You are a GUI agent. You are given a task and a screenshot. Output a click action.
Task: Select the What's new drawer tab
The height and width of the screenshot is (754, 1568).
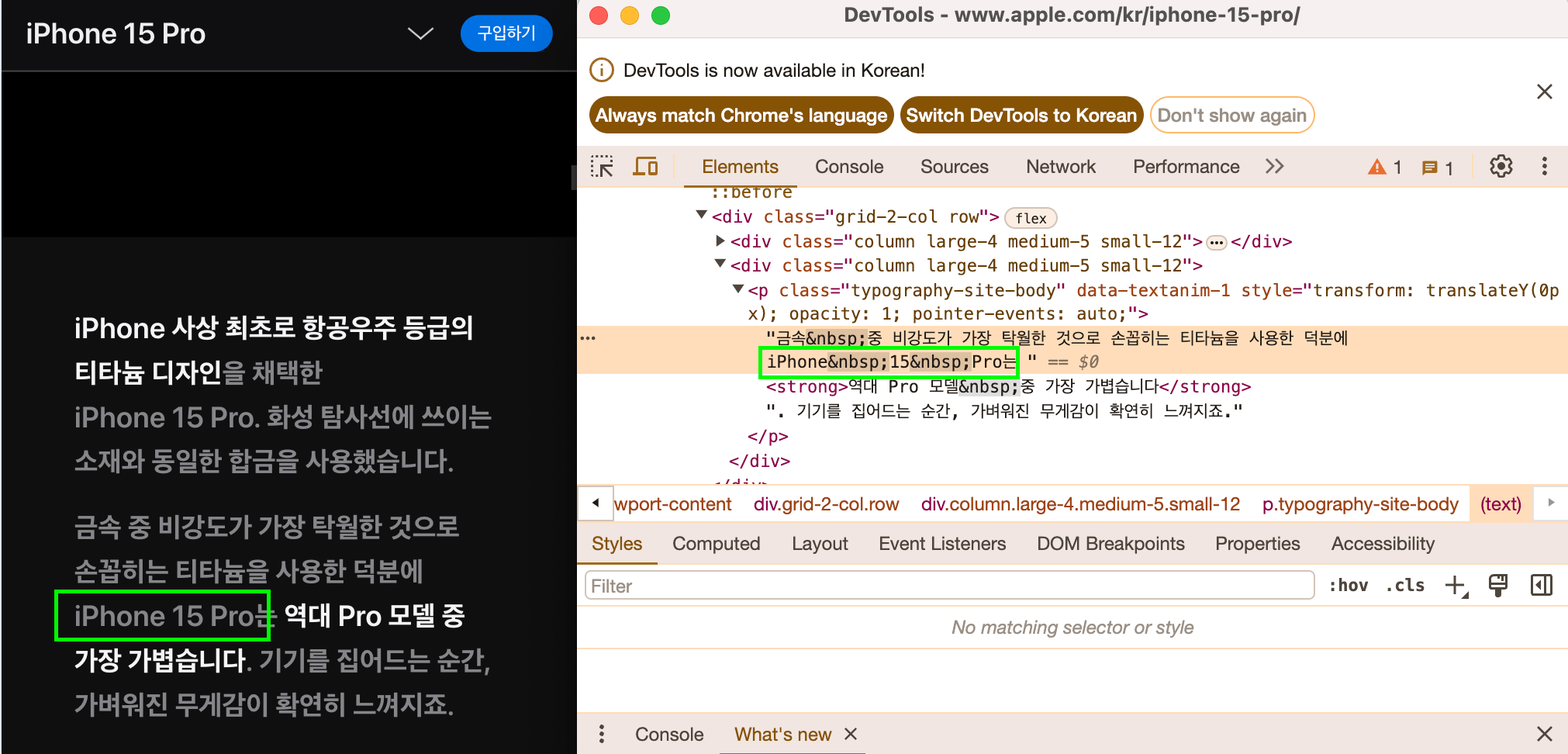[782, 735]
